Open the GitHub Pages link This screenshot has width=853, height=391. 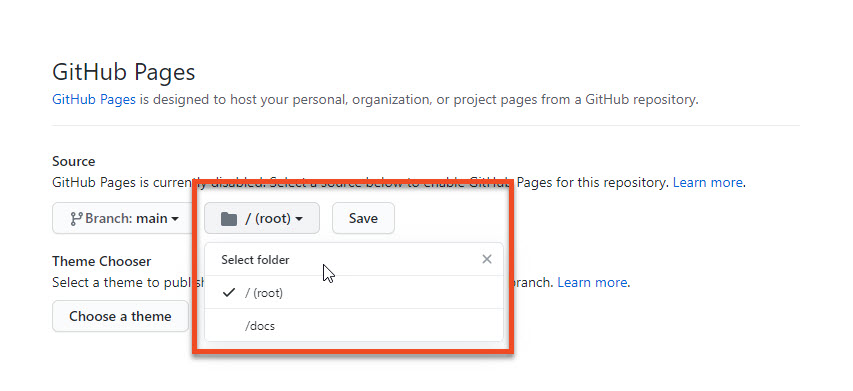point(94,100)
